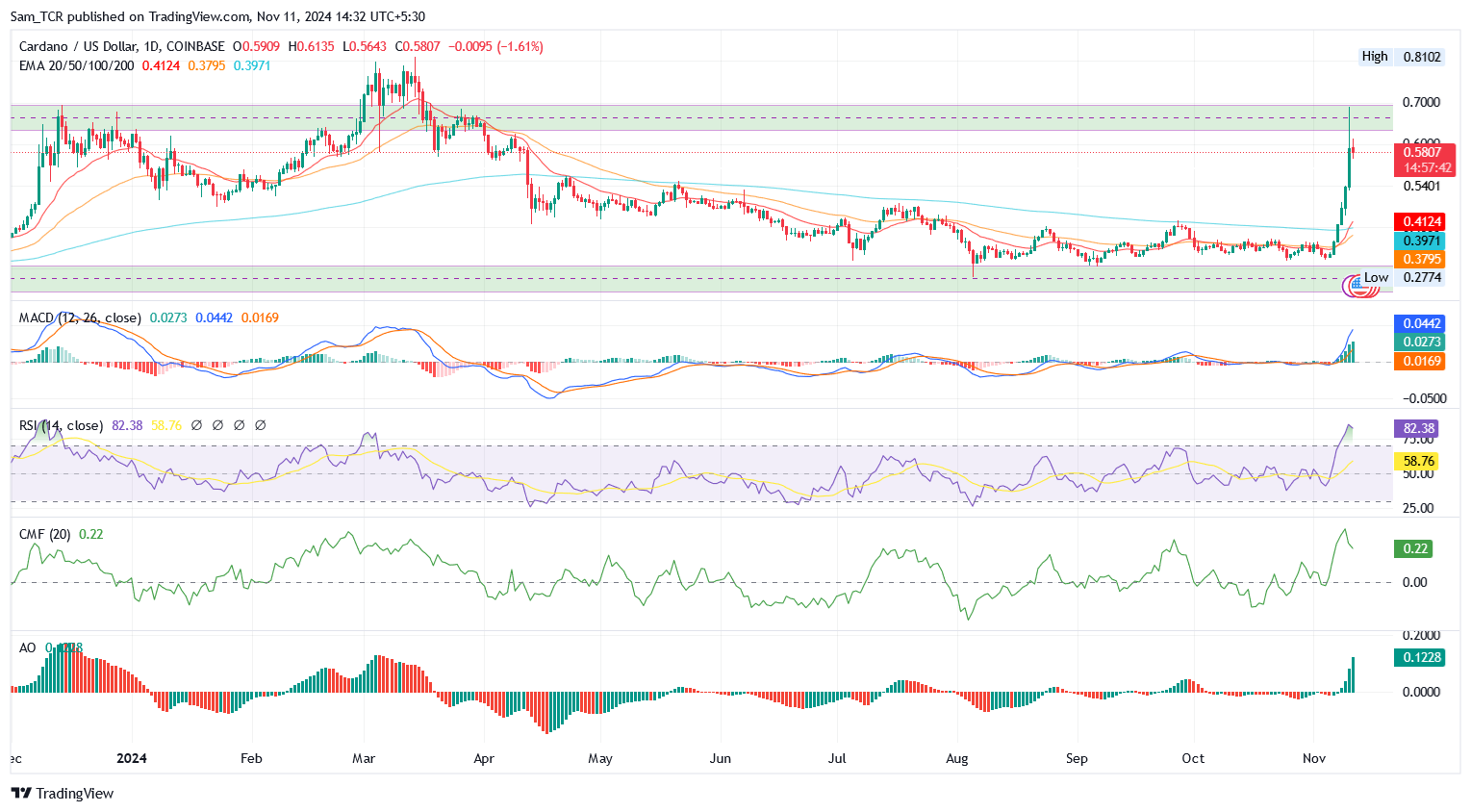
Task: Click the −0.0095 (−1.61%) price change text
Action: pos(497,46)
